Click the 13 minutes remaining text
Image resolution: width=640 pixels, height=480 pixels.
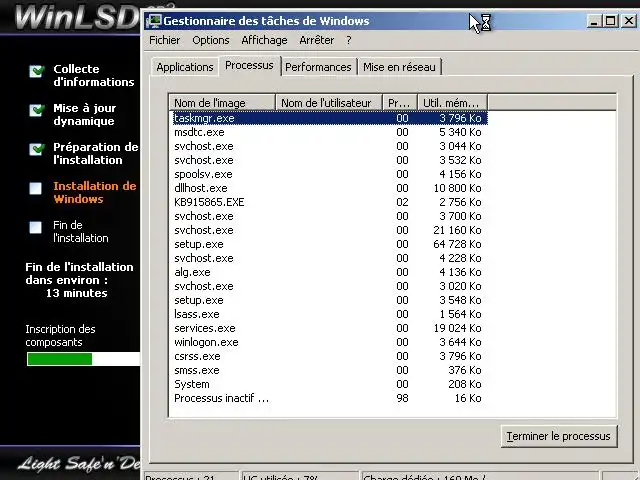point(77,293)
